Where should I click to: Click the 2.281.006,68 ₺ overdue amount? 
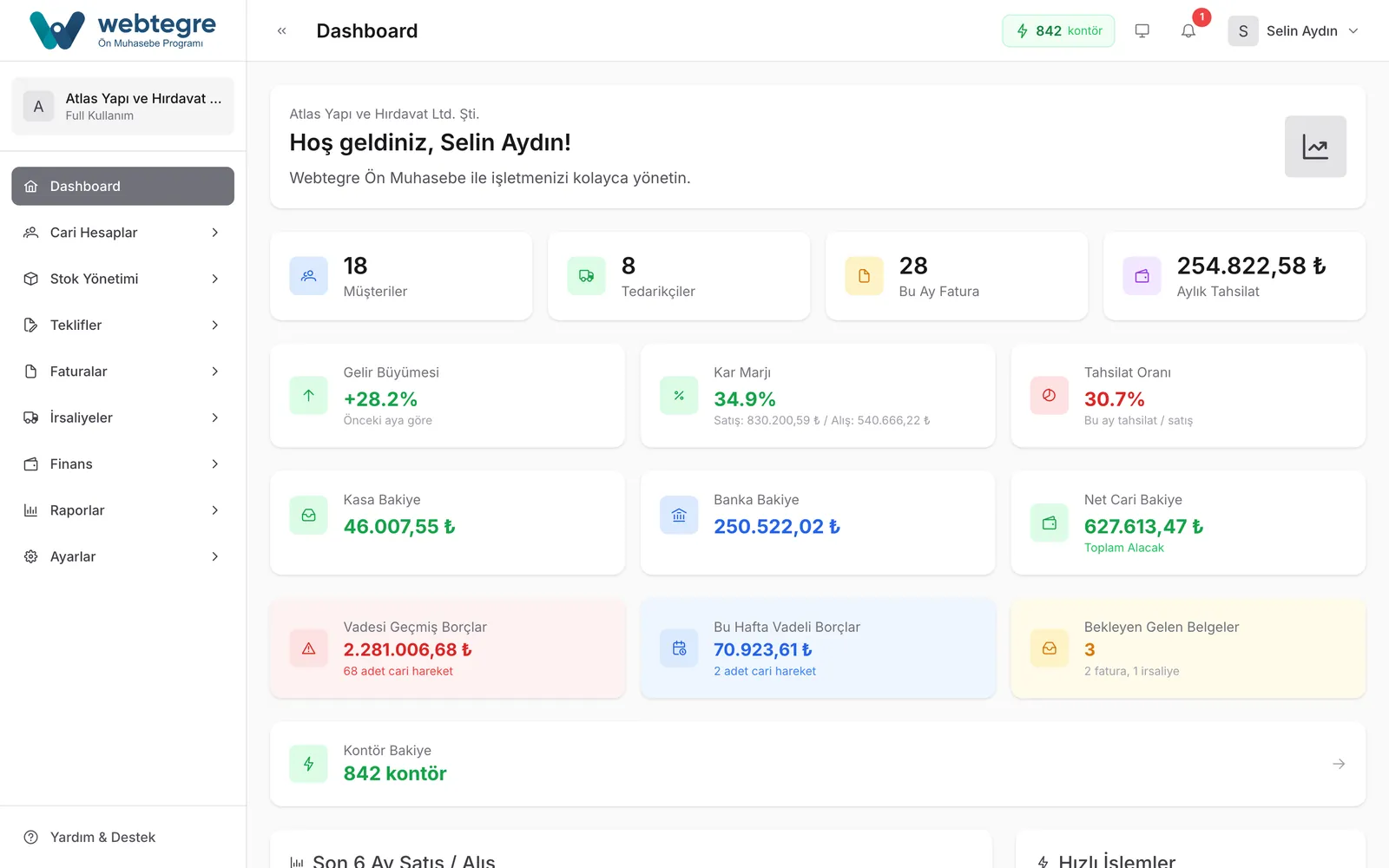[407, 649]
